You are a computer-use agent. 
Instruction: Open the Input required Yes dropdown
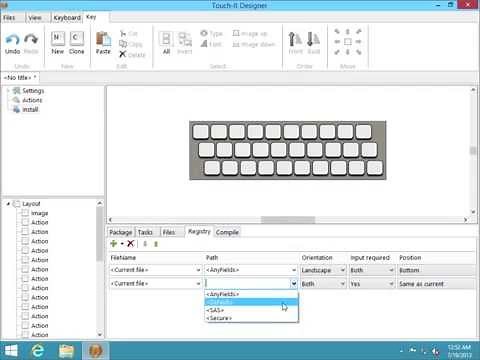click(x=391, y=284)
